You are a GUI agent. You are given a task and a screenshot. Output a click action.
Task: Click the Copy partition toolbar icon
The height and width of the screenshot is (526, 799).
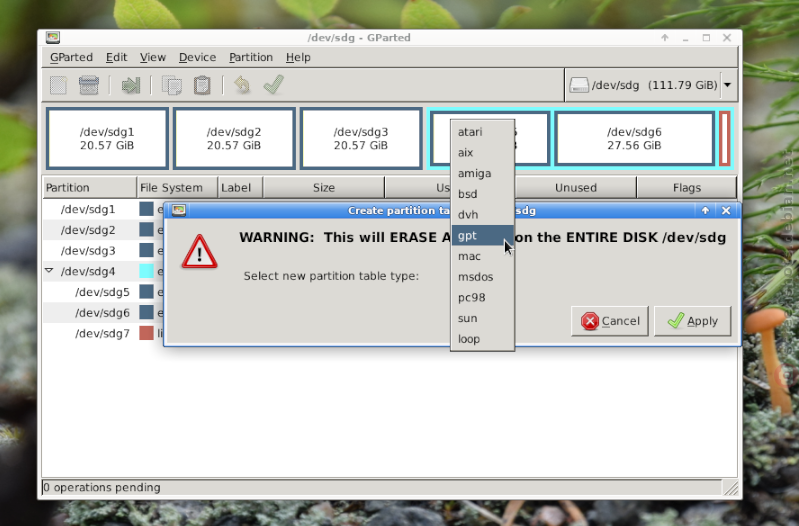(172, 85)
